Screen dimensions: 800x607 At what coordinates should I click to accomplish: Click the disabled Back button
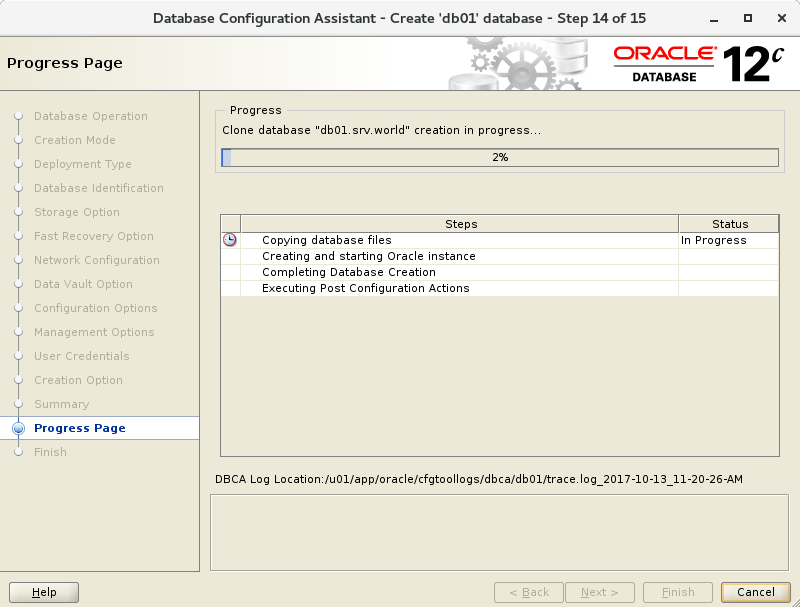[x=529, y=592]
